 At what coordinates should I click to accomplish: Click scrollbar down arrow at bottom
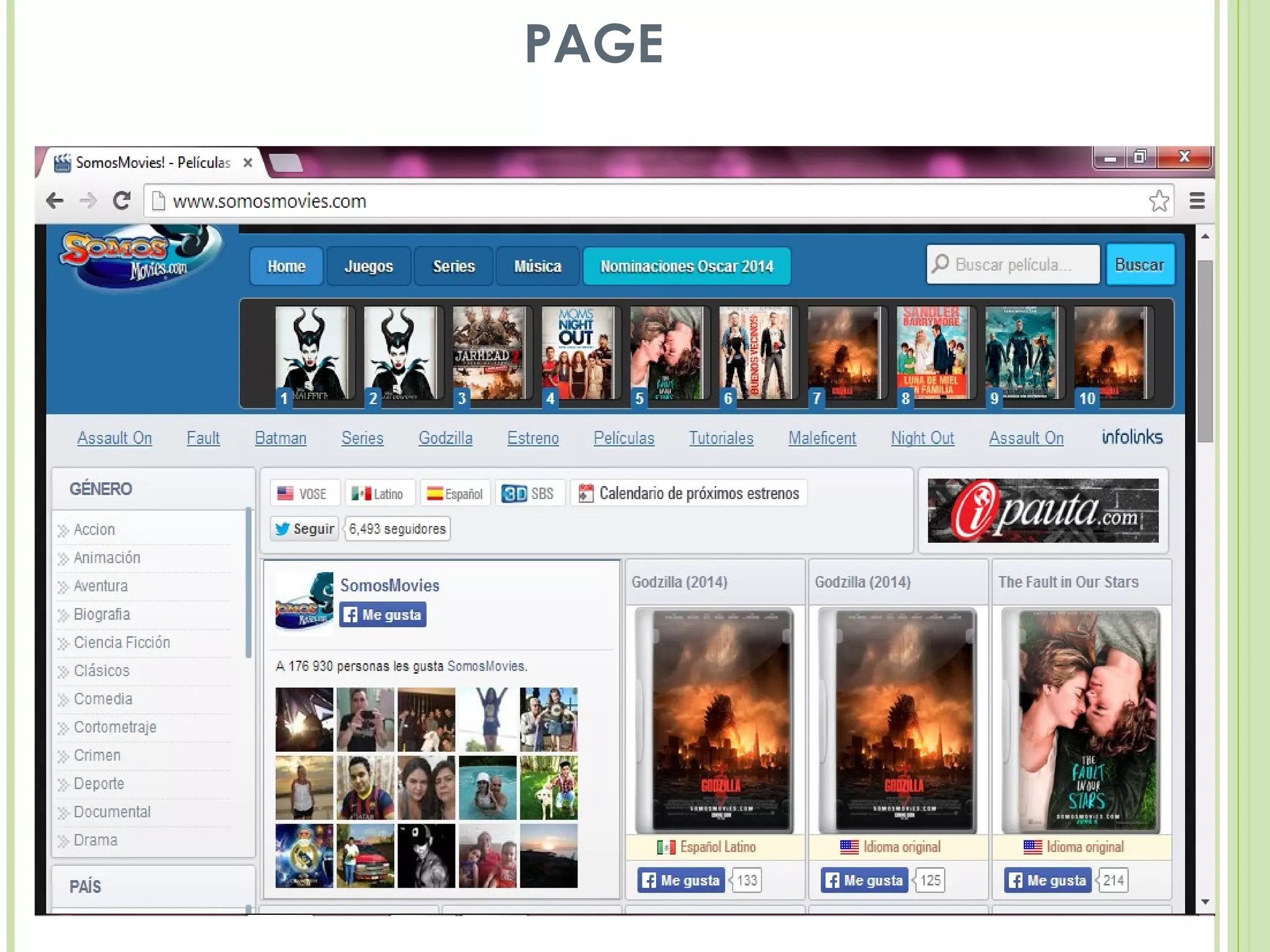[x=1205, y=902]
